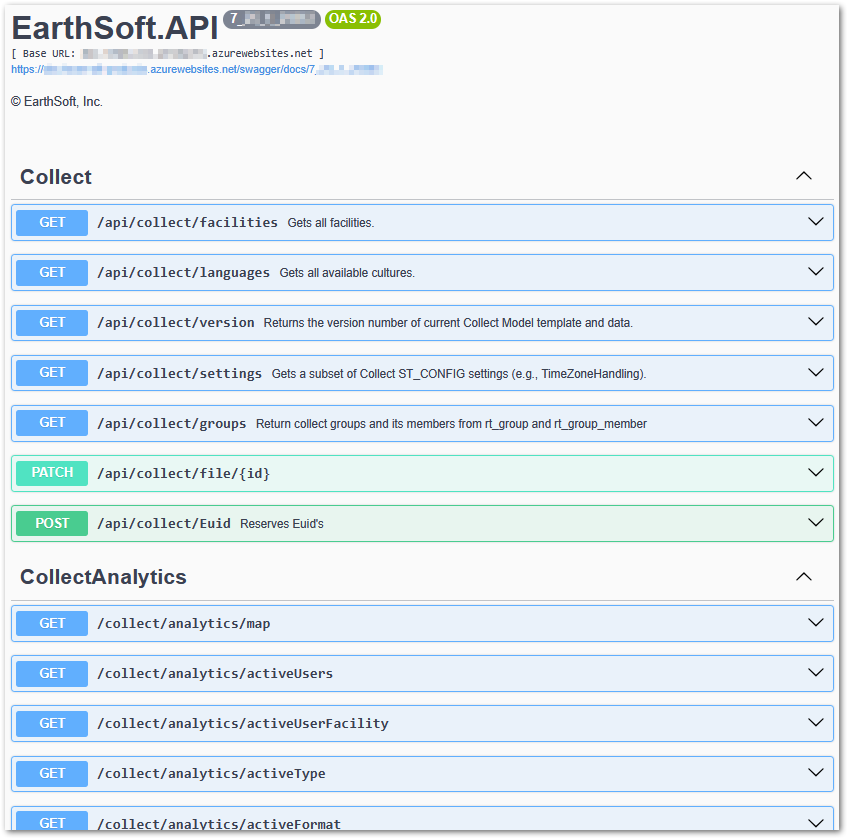Screen dimensions: 848x839
Task: Click the GET badge on /api/collect/version
Action: [51, 322]
